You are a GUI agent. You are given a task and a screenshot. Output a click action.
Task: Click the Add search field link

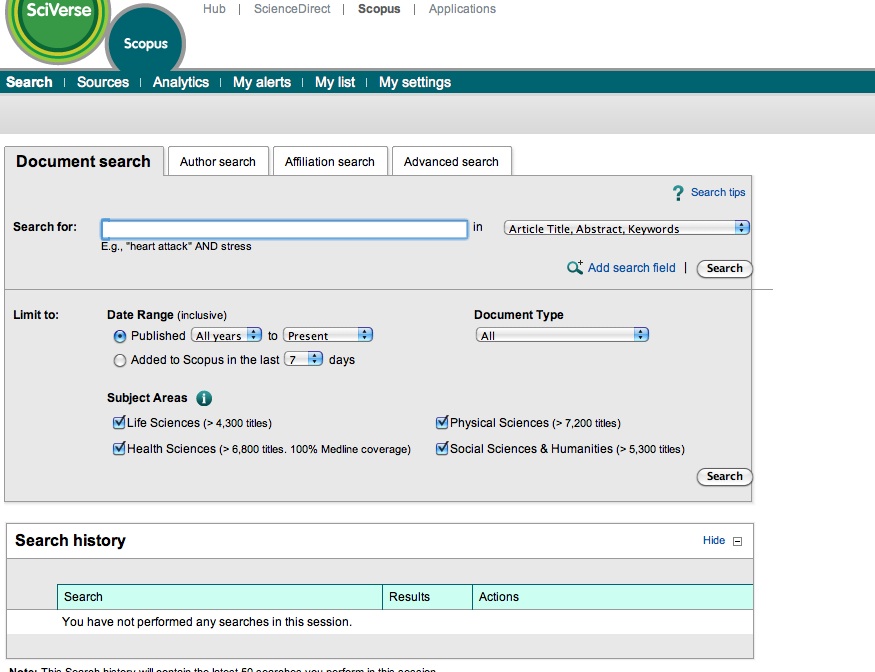pos(631,268)
